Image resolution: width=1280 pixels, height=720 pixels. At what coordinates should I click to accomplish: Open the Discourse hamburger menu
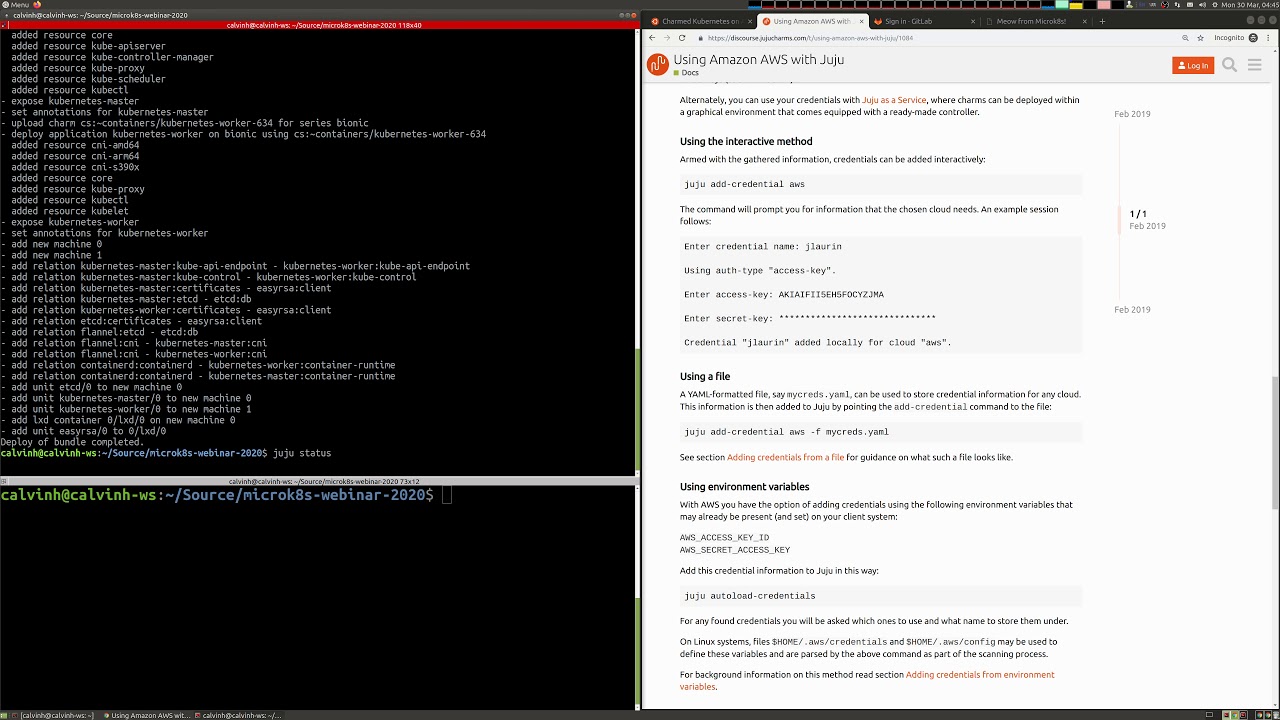[x=1255, y=65]
